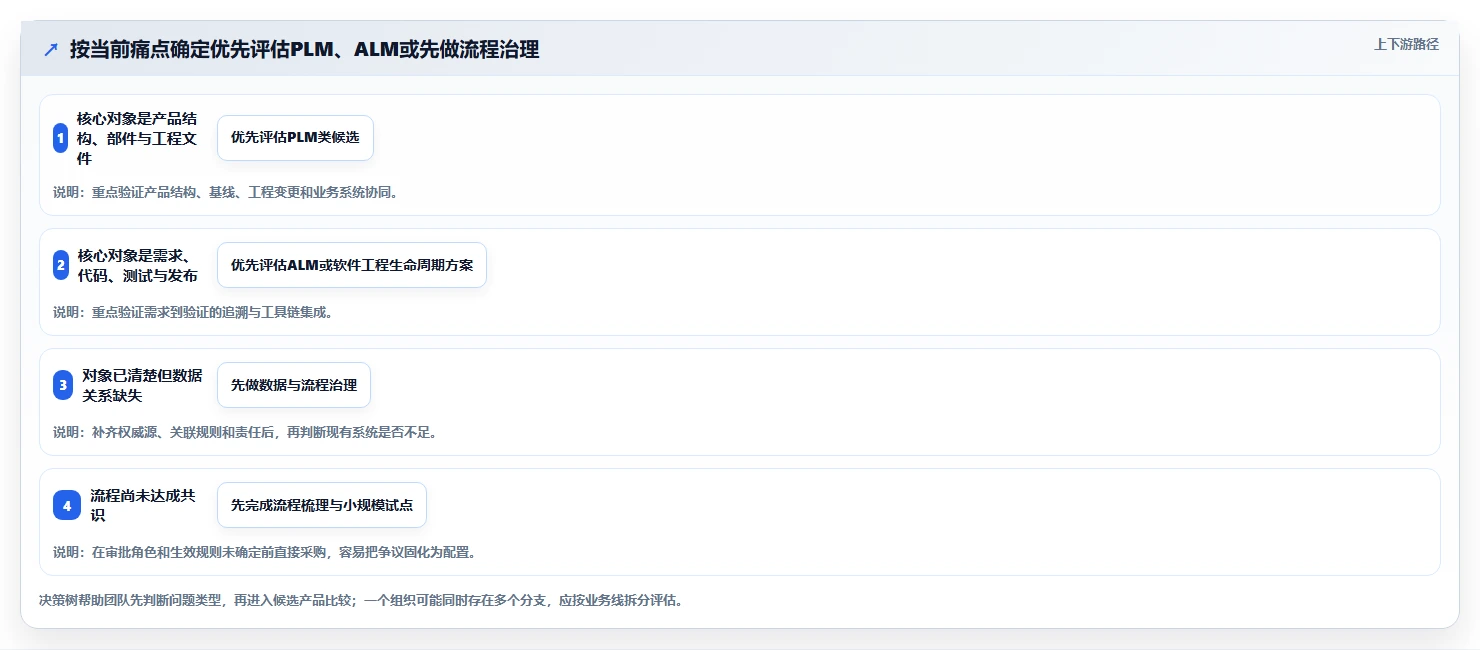Image resolution: width=1480 pixels, height=650 pixels.
Task: Click the condition 对象已清楚但数据关系缺失
Action: pyautogui.click(x=143, y=385)
